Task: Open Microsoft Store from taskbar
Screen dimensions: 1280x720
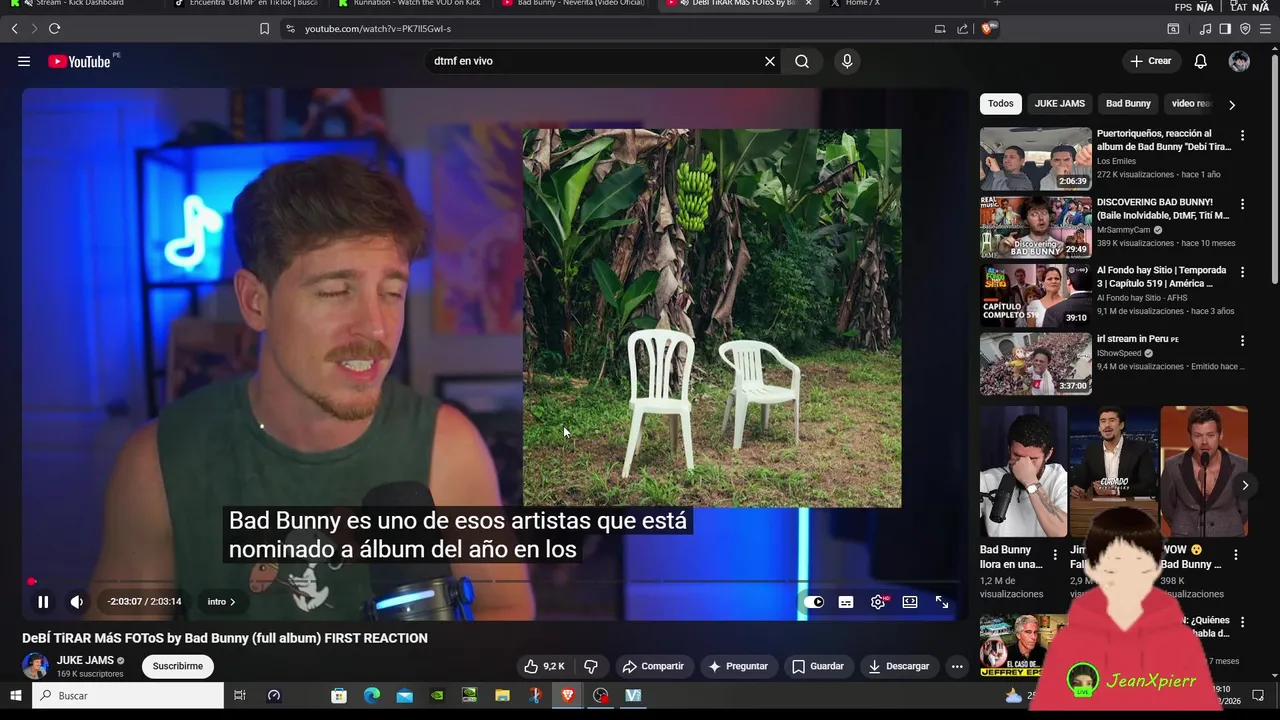Action: point(339,695)
